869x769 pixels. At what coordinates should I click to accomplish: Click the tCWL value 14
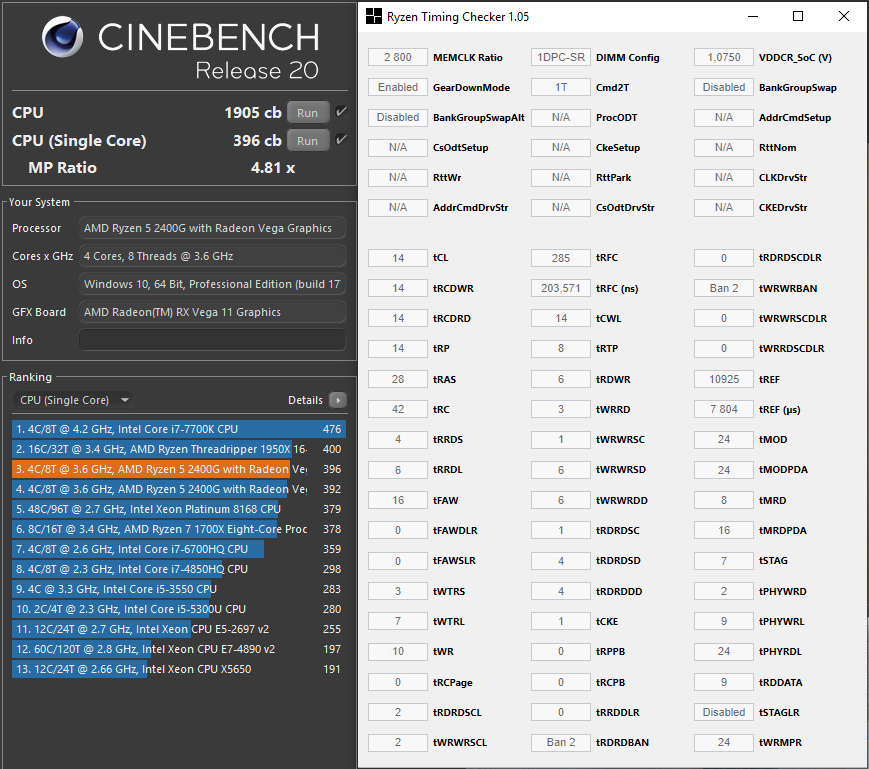coord(561,318)
